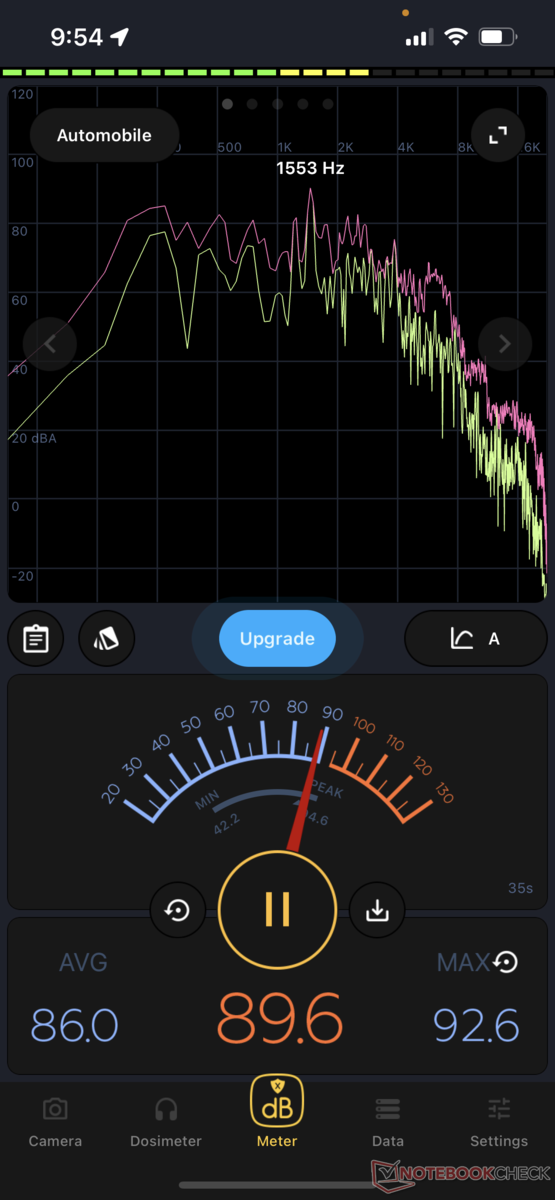This screenshot has height=1200, width=555.
Task: Open the Automobile preset selector
Action: click(104, 135)
